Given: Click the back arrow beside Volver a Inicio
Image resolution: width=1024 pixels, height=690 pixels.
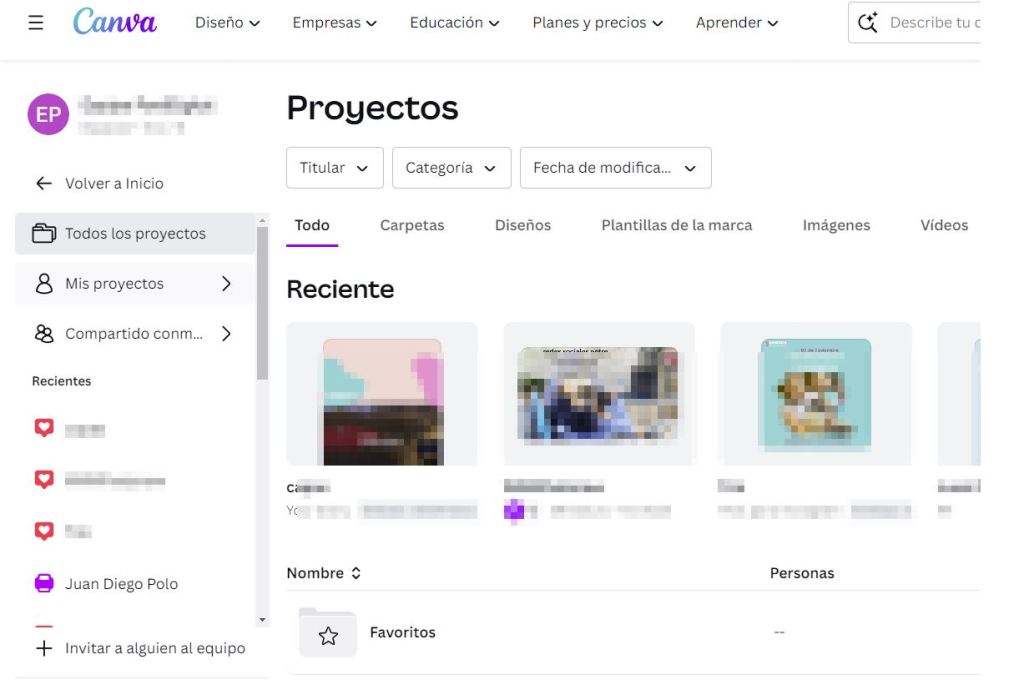Looking at the screenshot, I should click(43, 183).
